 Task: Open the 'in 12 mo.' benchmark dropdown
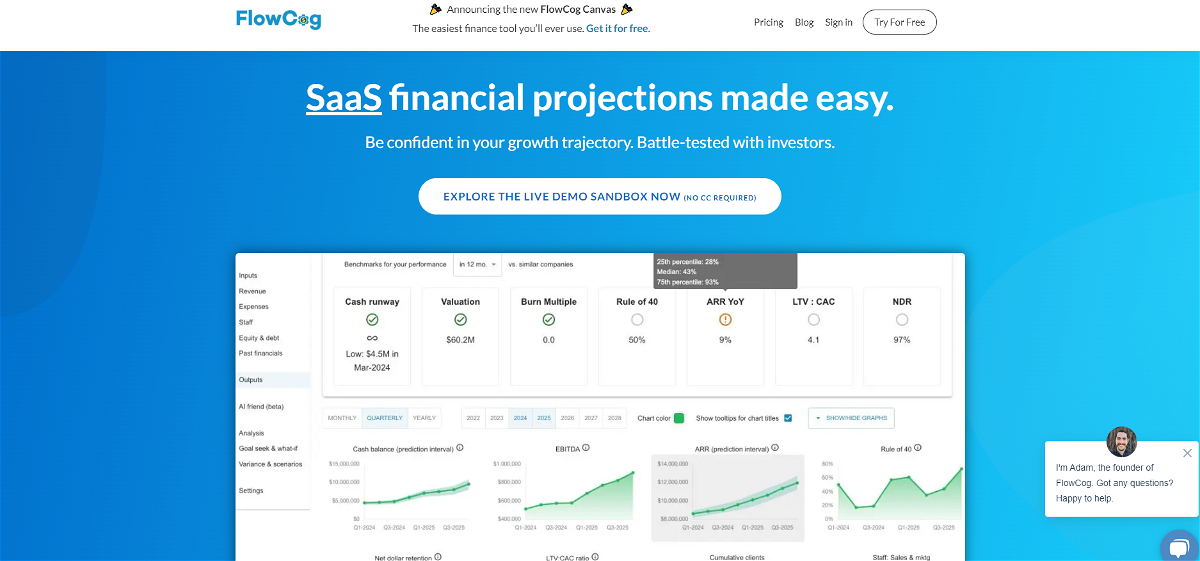tap(478, 264)
